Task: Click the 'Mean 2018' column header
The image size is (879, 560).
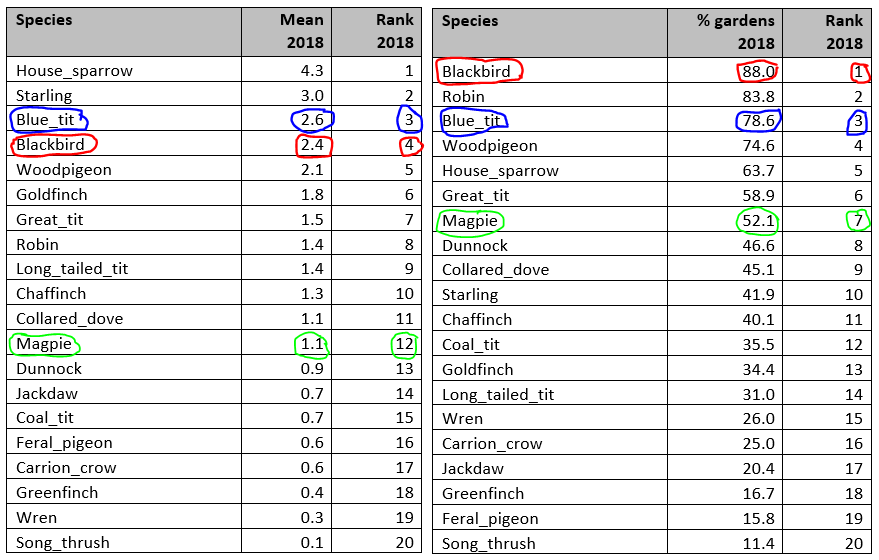Action: click(287, 31)
